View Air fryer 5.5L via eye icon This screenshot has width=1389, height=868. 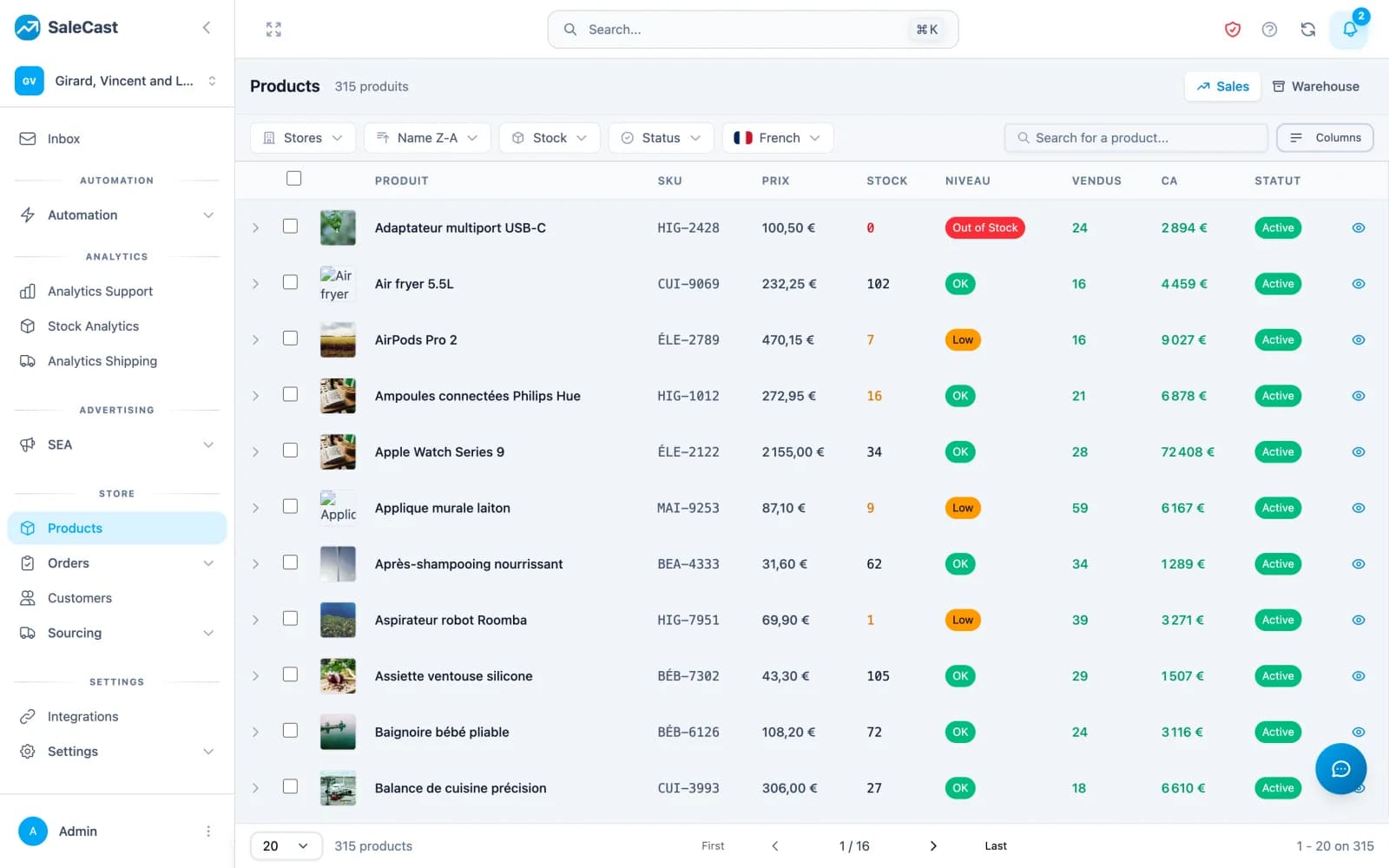[1359, 284]
